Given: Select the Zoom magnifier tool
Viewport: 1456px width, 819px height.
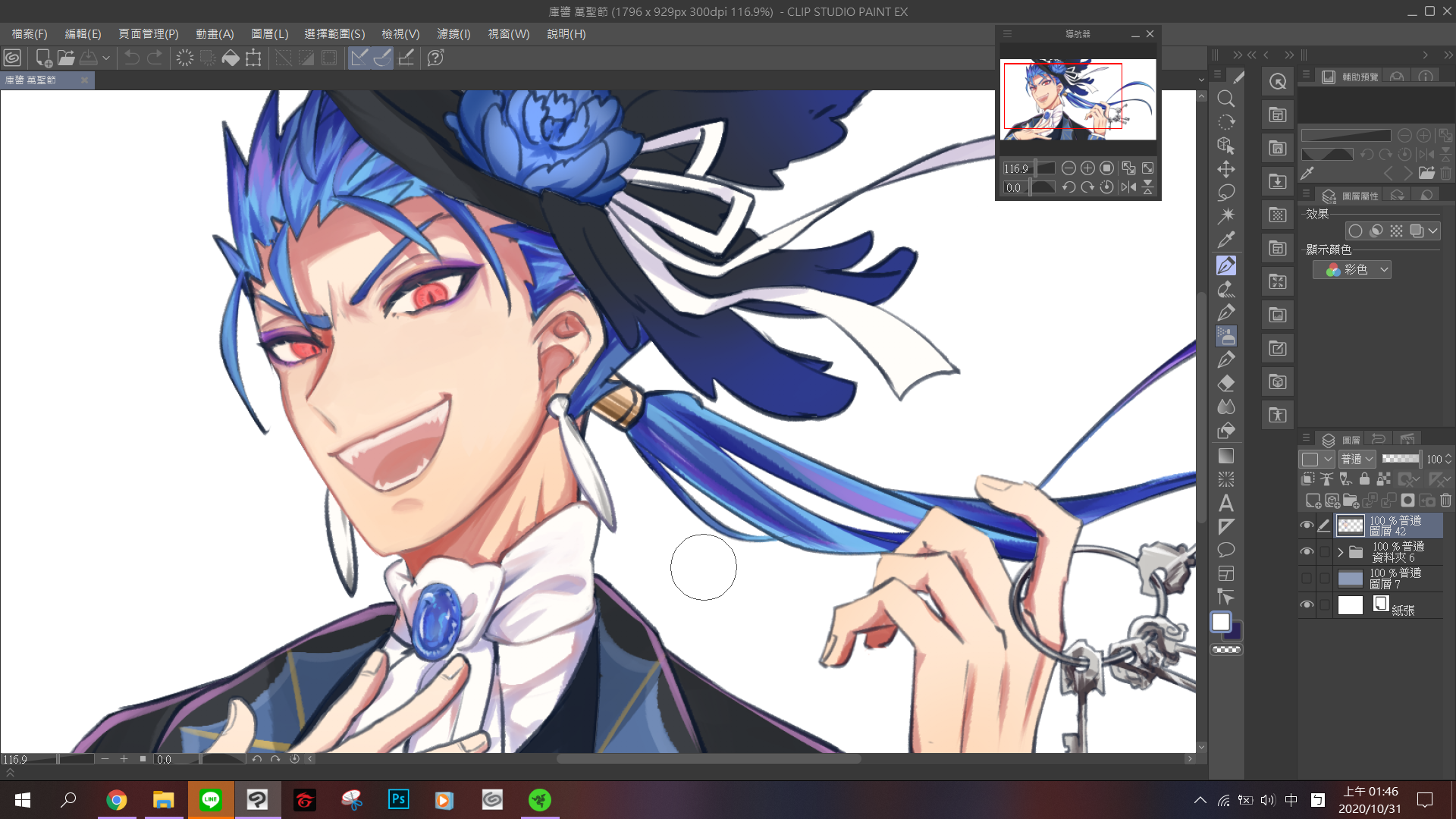Looking at the screenshot, I should coord(1225,99).
